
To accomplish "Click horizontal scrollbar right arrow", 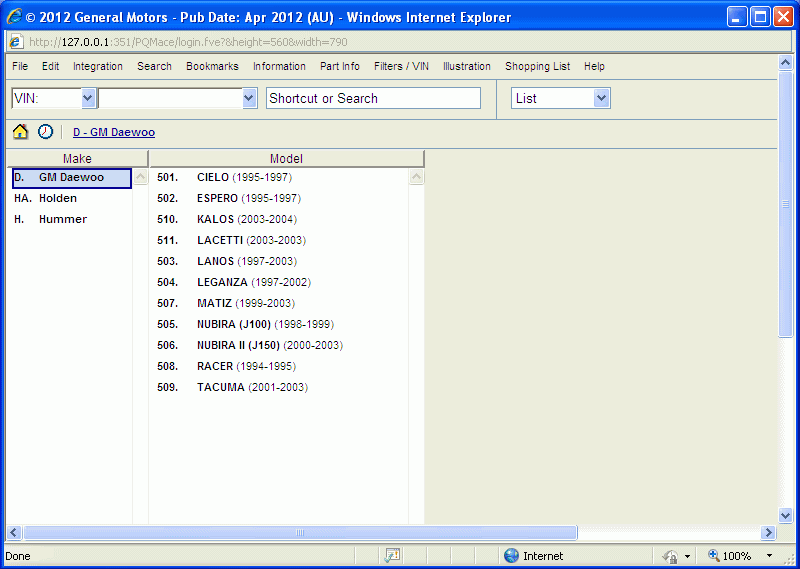I will (768, 533).
